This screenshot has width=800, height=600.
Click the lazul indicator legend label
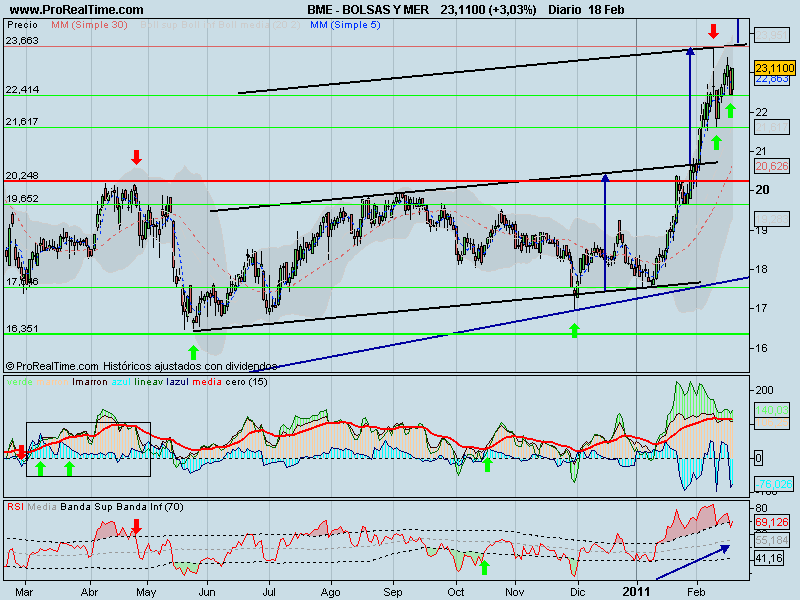coord(178,382)
